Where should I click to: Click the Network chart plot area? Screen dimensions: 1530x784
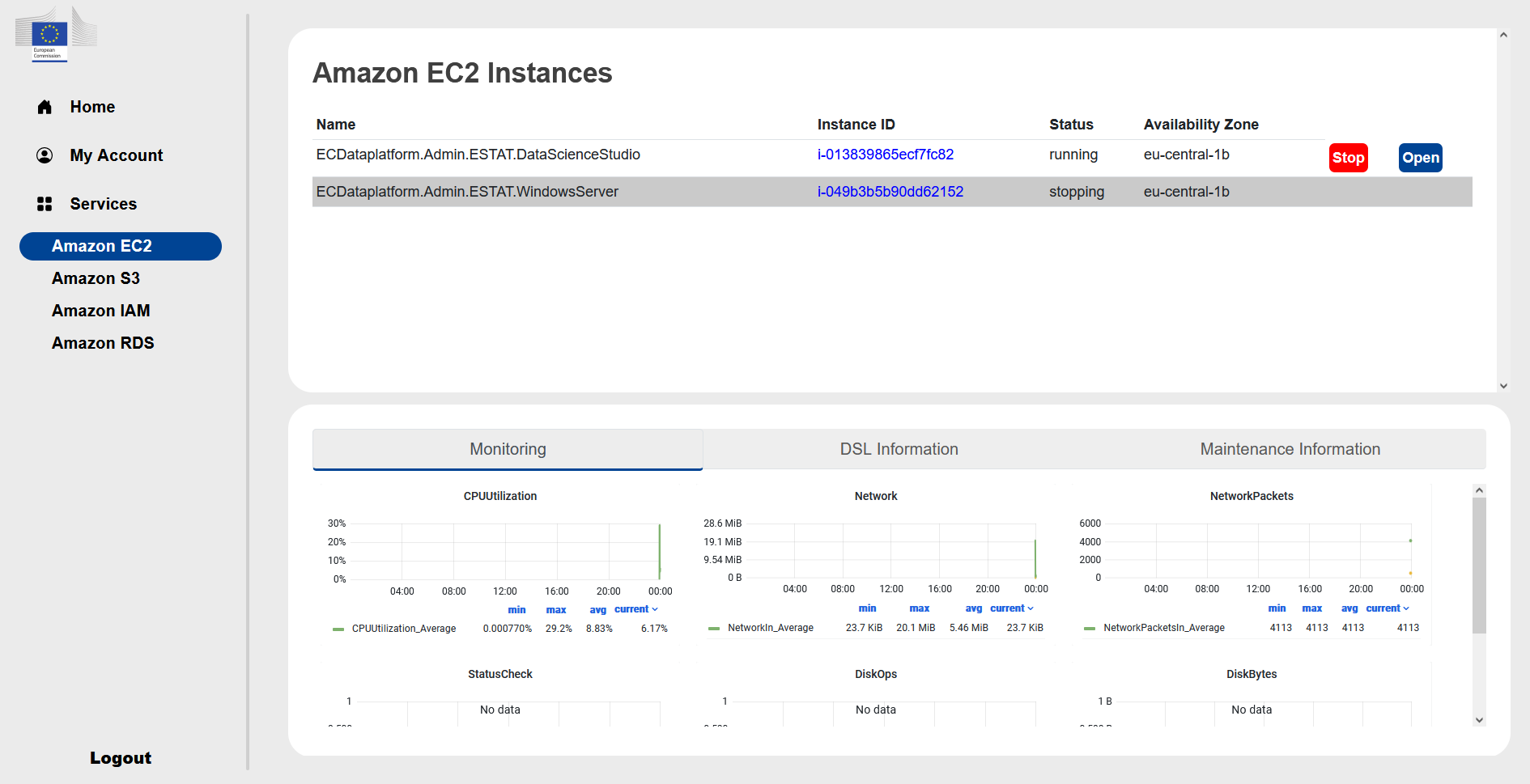click(x=890, y=550)
